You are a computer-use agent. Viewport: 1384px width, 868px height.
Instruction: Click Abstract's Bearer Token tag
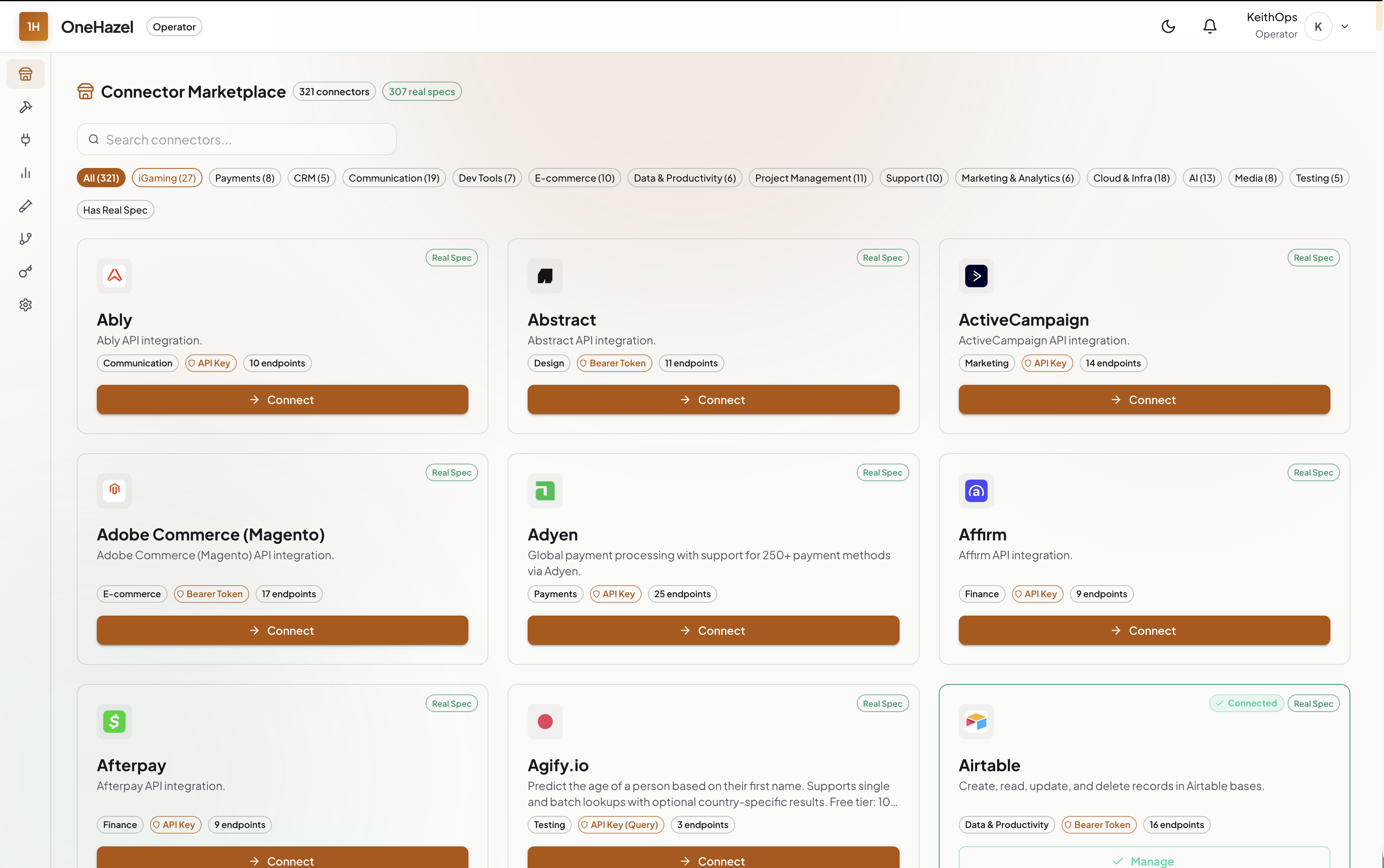coord(614,363)
